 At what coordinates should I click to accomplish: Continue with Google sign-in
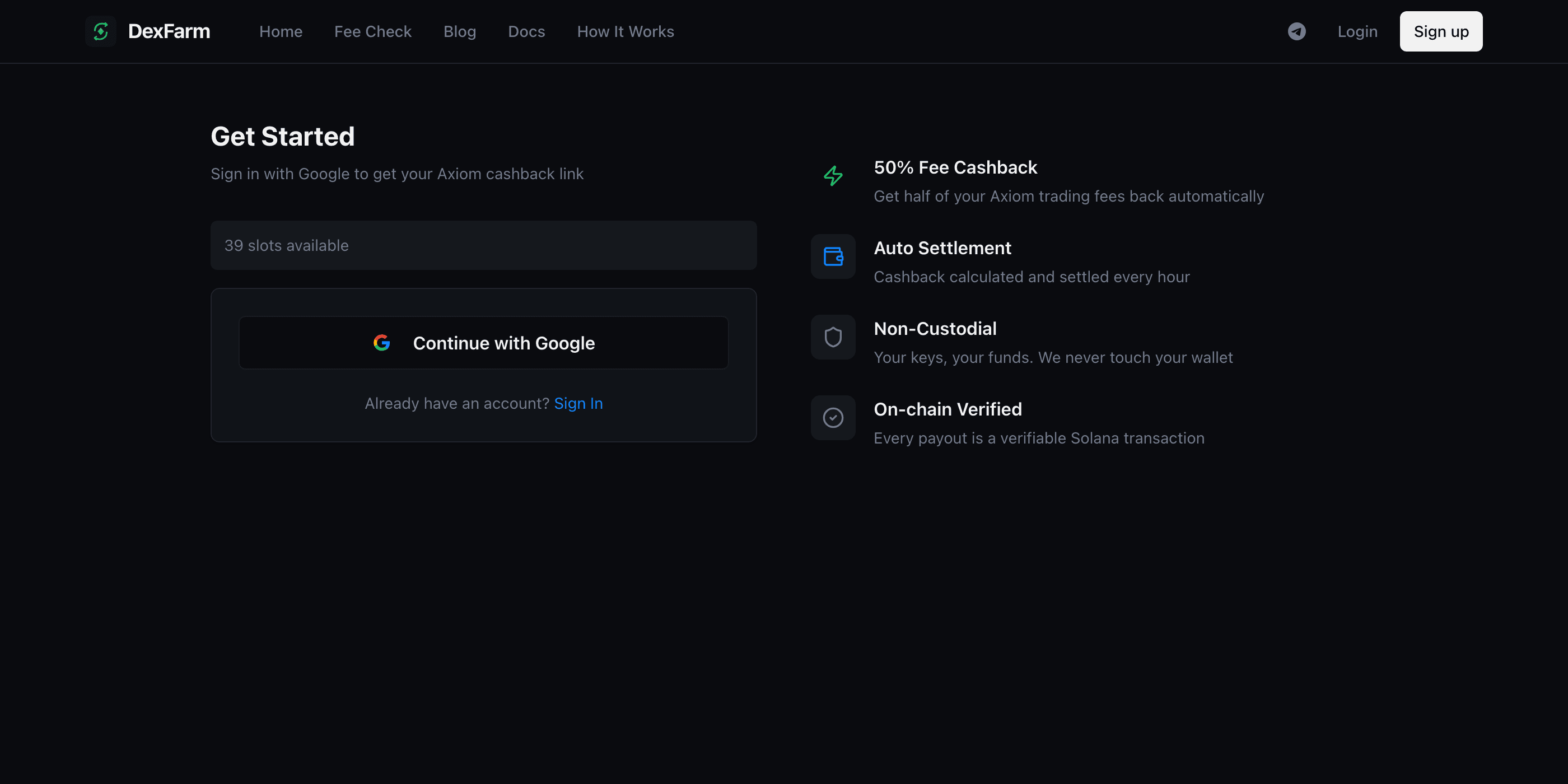coord(483,343)
